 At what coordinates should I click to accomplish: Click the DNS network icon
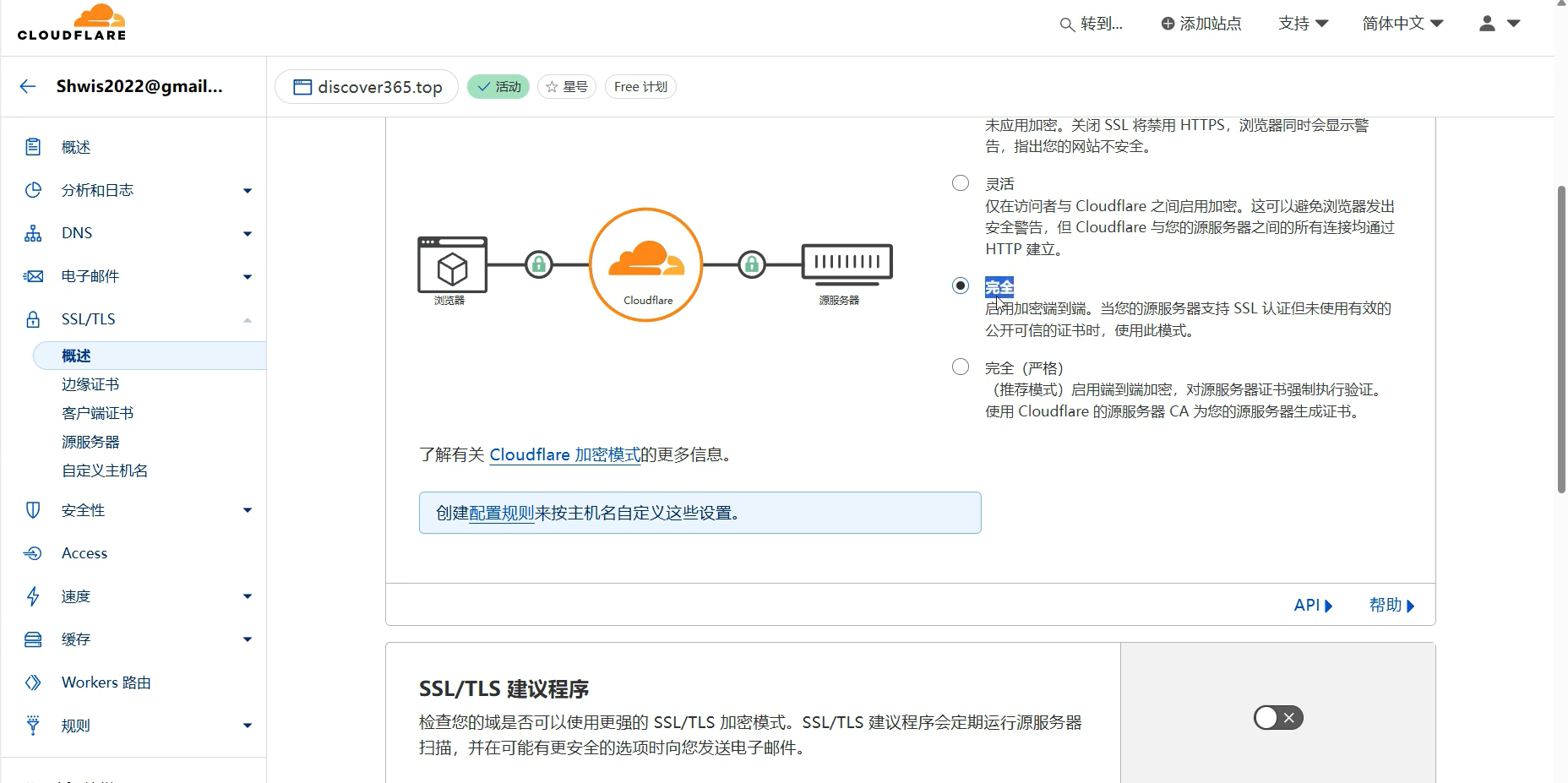(x=33, y=233)
